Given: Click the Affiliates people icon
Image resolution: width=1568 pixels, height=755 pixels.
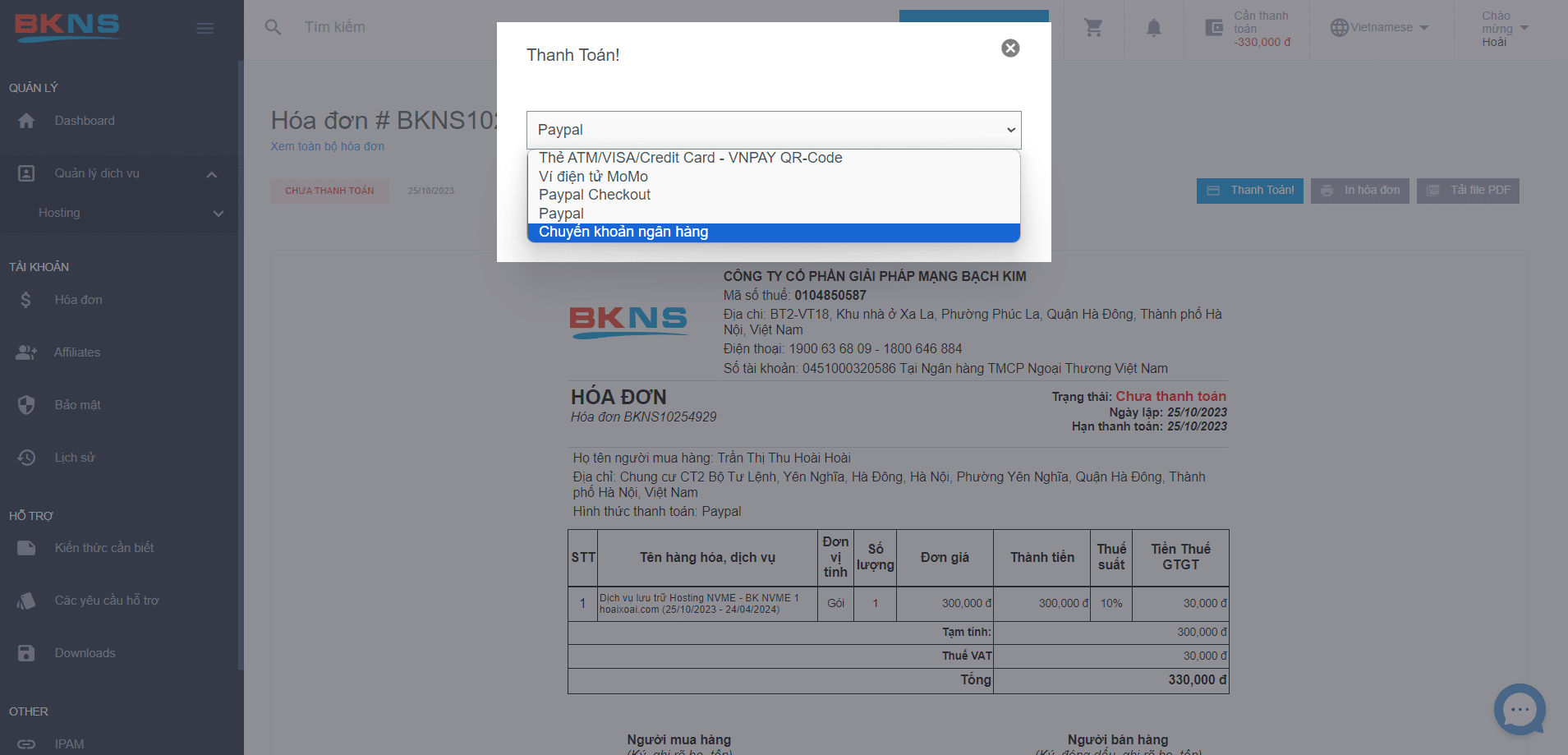Looking at the screenshot, I should coord(26,352).
